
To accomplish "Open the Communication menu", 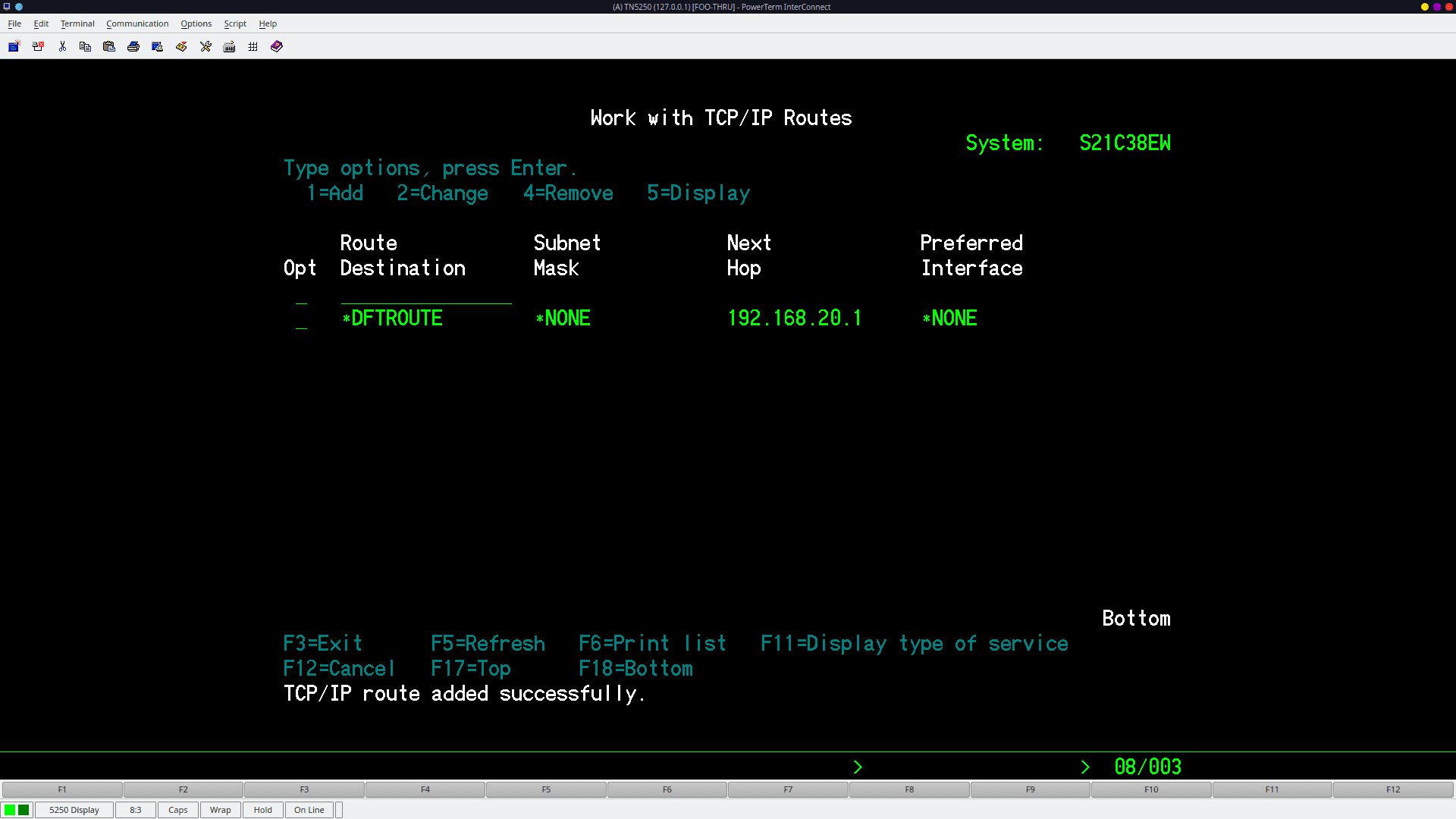I will (x=137, y=24).
